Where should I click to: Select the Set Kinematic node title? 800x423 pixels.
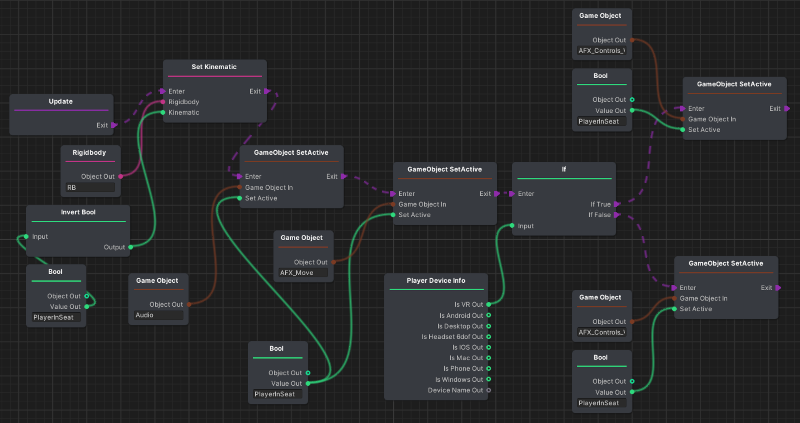(213, 68)
